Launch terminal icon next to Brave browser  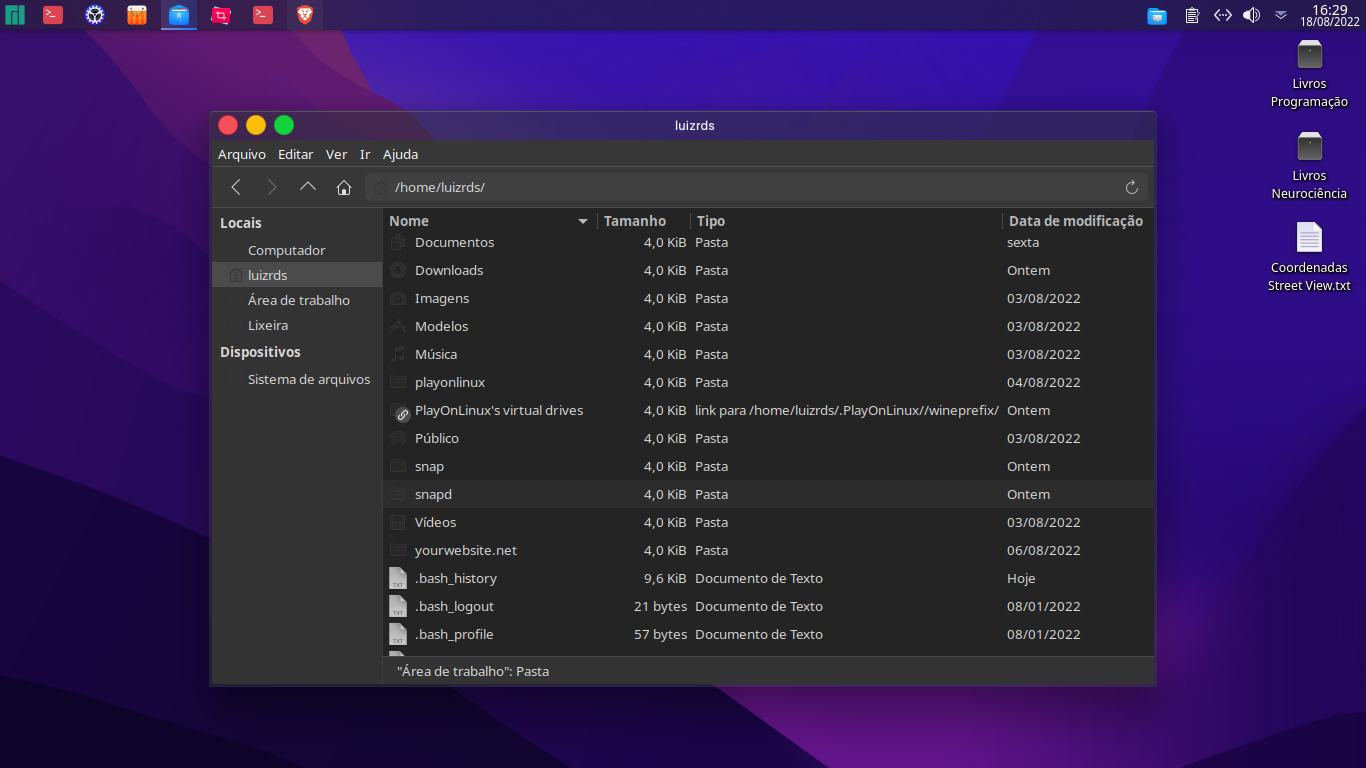click(263, 15)
